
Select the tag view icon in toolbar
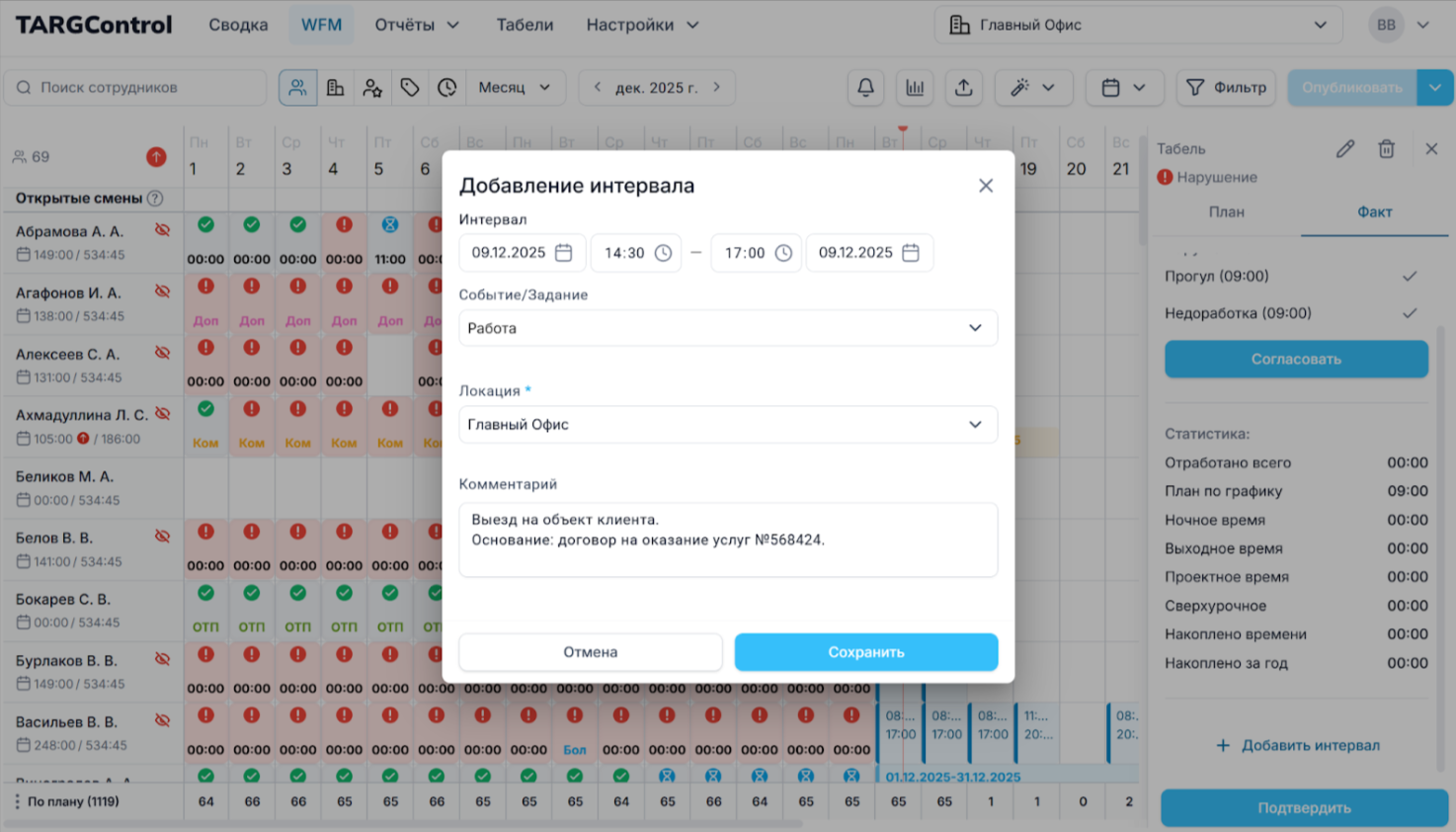pos(410,88)
